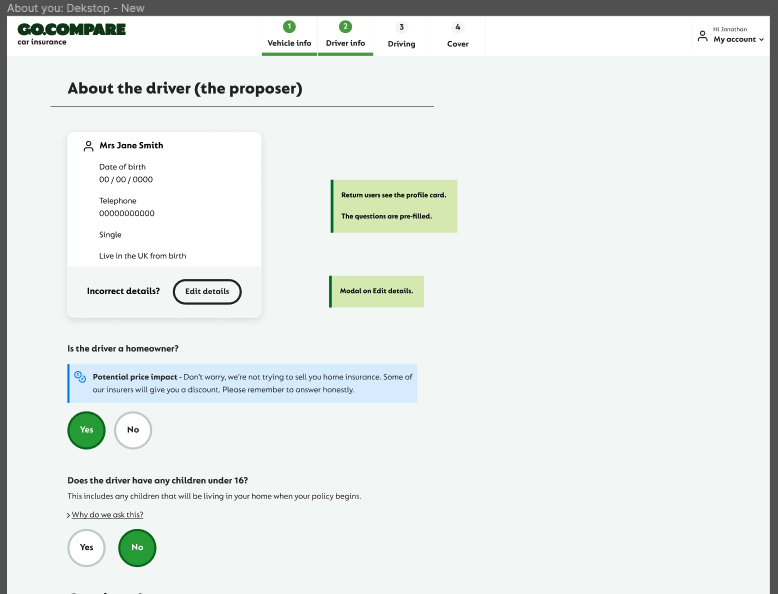Click the coins icon in the price impact notice
The image size is (778, 594).
pos(80,378)
